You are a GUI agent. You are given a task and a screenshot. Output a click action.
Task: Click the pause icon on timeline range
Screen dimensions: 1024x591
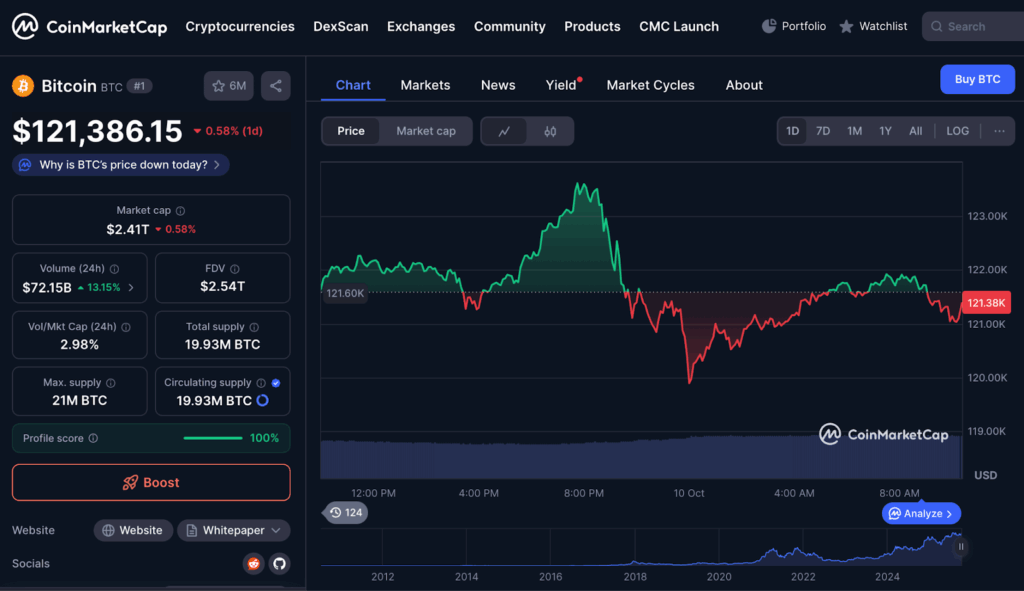961,547
